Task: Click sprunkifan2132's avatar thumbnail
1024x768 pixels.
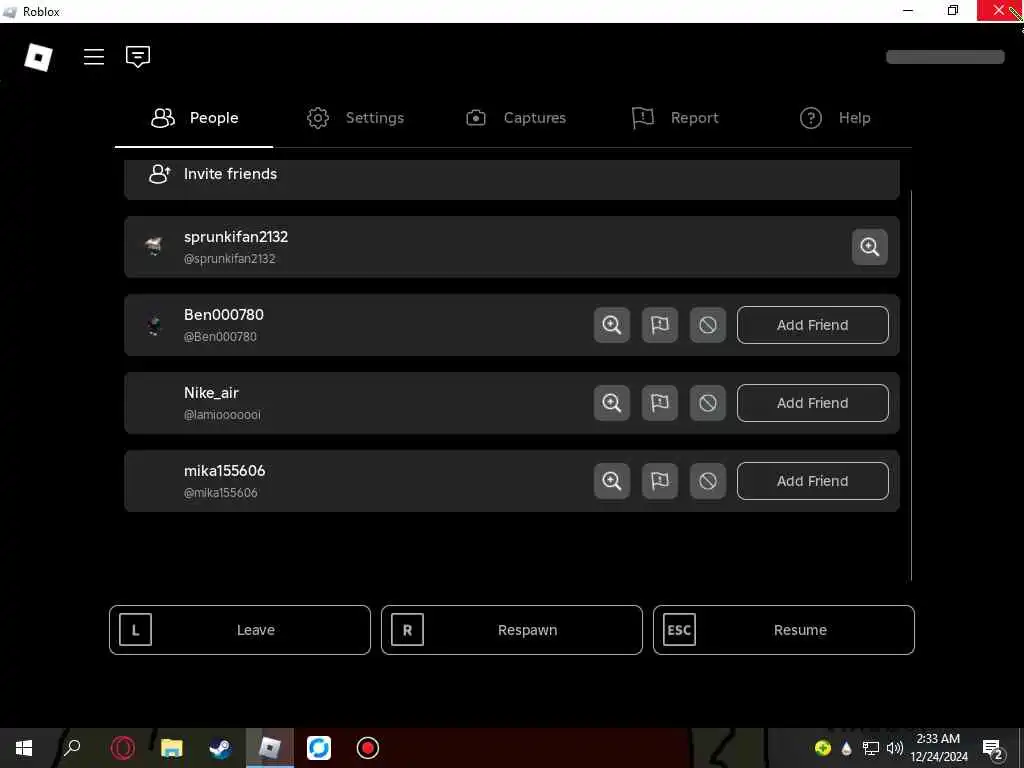Action: click(154, 246)
